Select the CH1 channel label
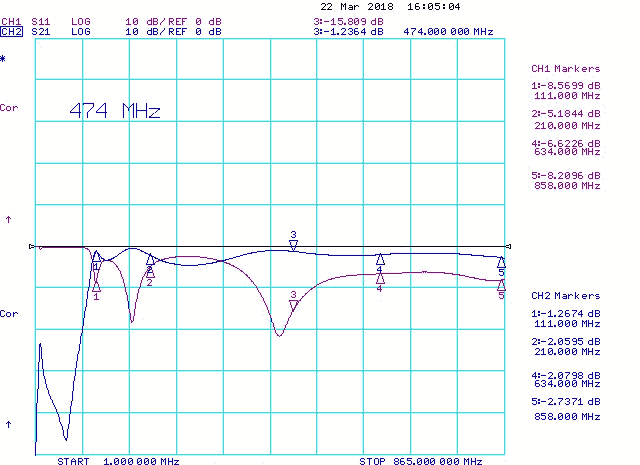 tap(11, 22)
